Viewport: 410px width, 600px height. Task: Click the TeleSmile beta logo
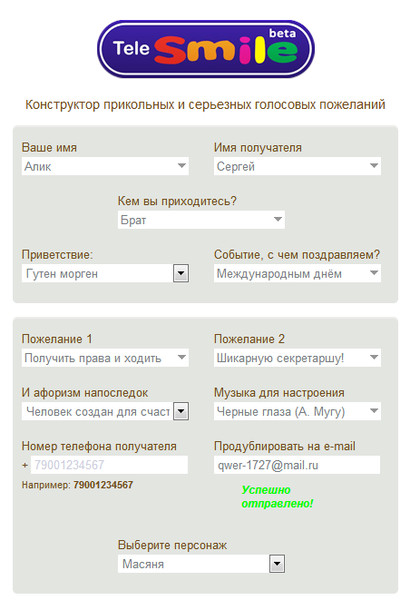tap(206, 49)
